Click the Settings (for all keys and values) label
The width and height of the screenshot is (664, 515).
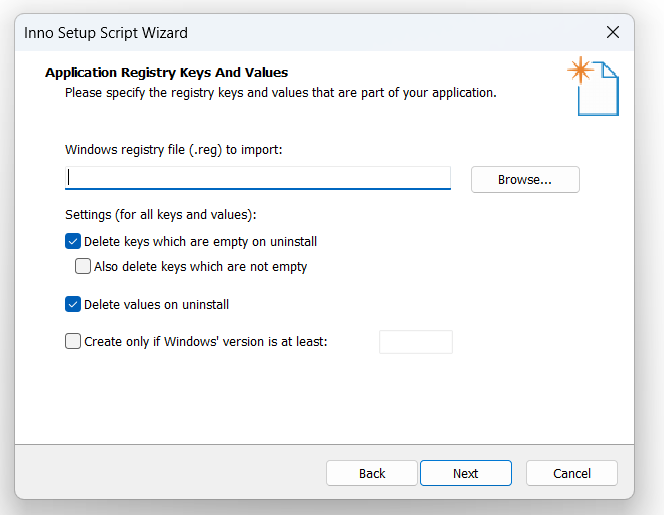(161, 215)
